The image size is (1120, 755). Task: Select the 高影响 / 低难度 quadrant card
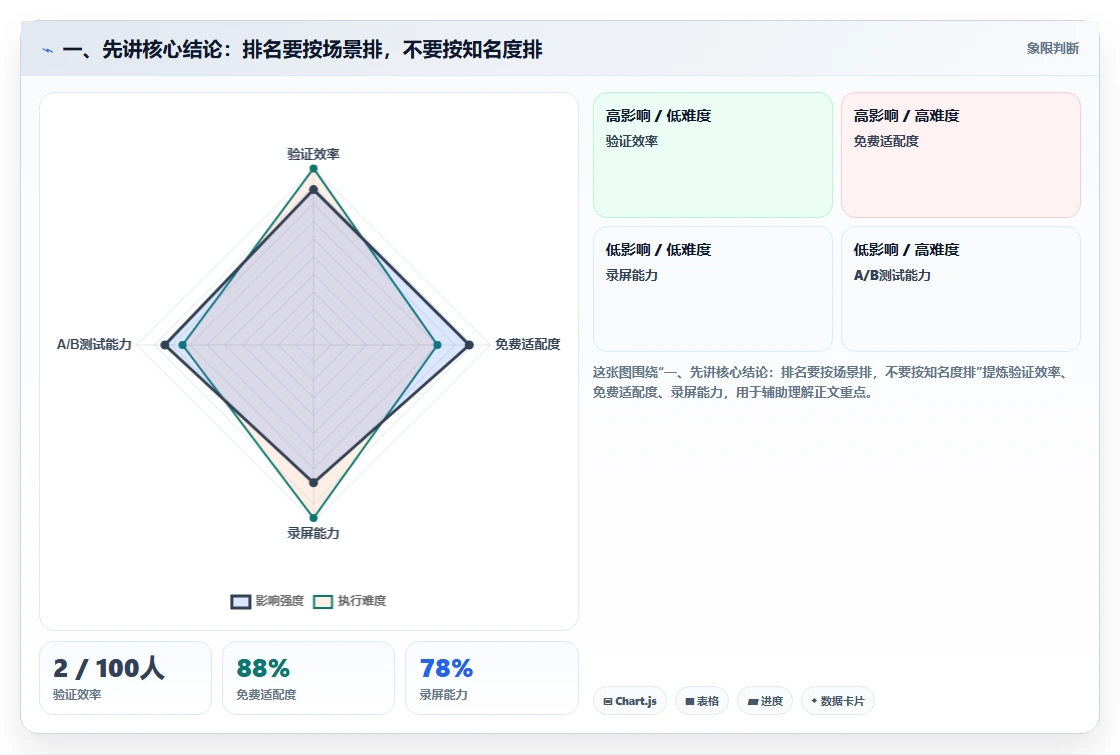click(713, 155)
